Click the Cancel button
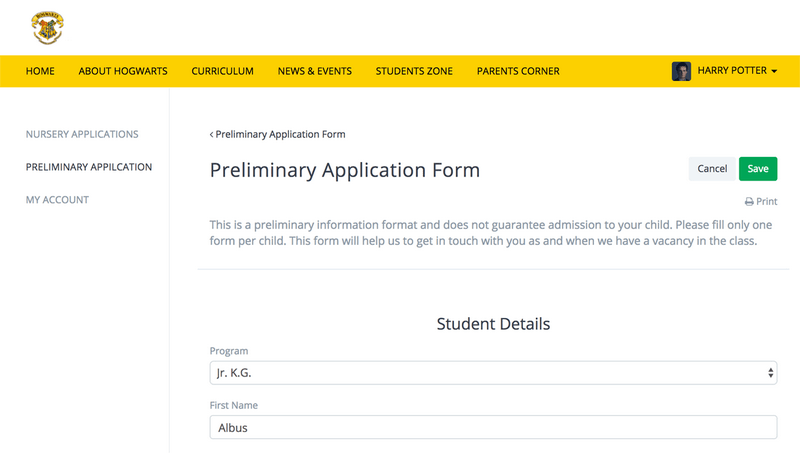 [x=712, y=169]
